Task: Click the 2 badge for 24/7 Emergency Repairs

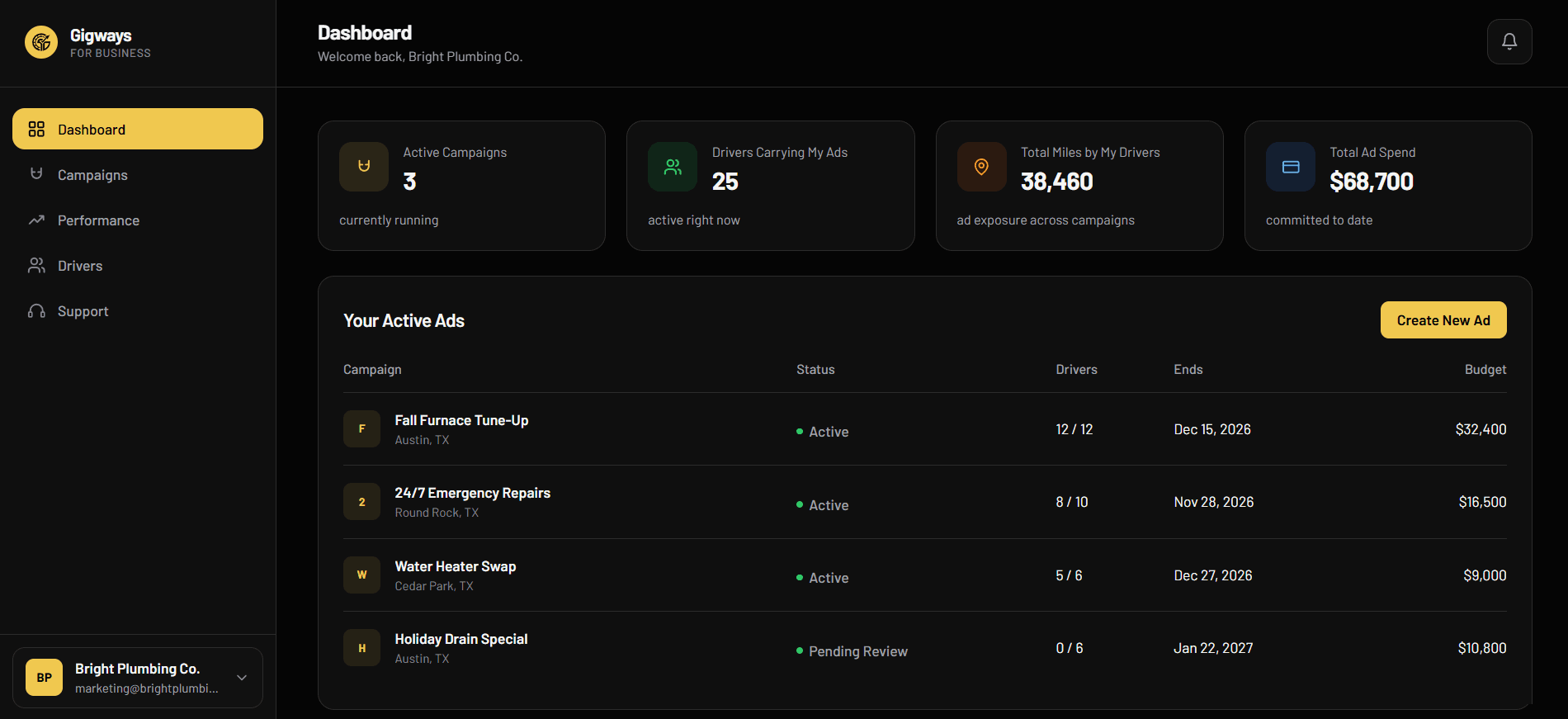Action: point(361,502)
